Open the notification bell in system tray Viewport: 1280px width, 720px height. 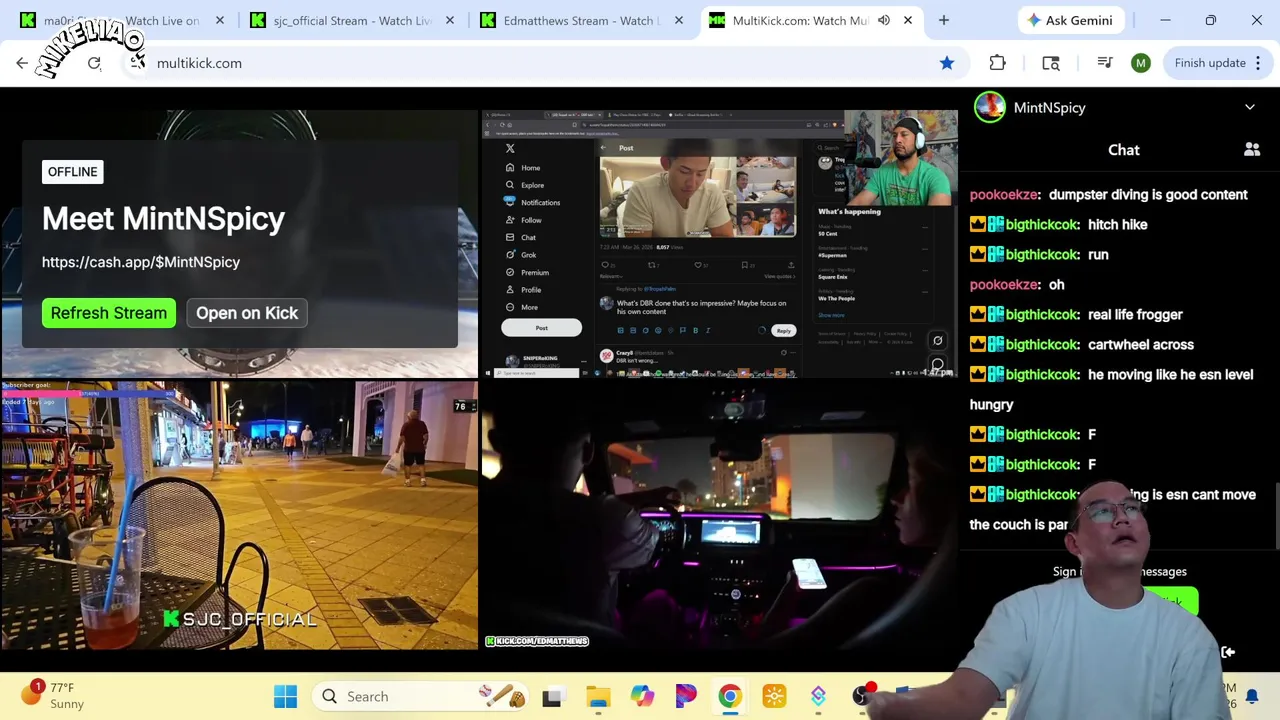[1252, 696]
